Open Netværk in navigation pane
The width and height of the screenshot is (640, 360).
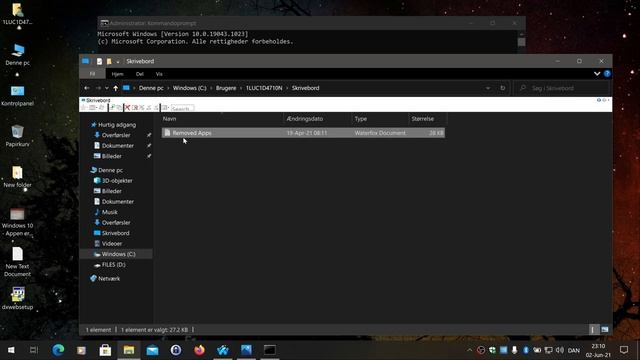[x=109, y=278]
